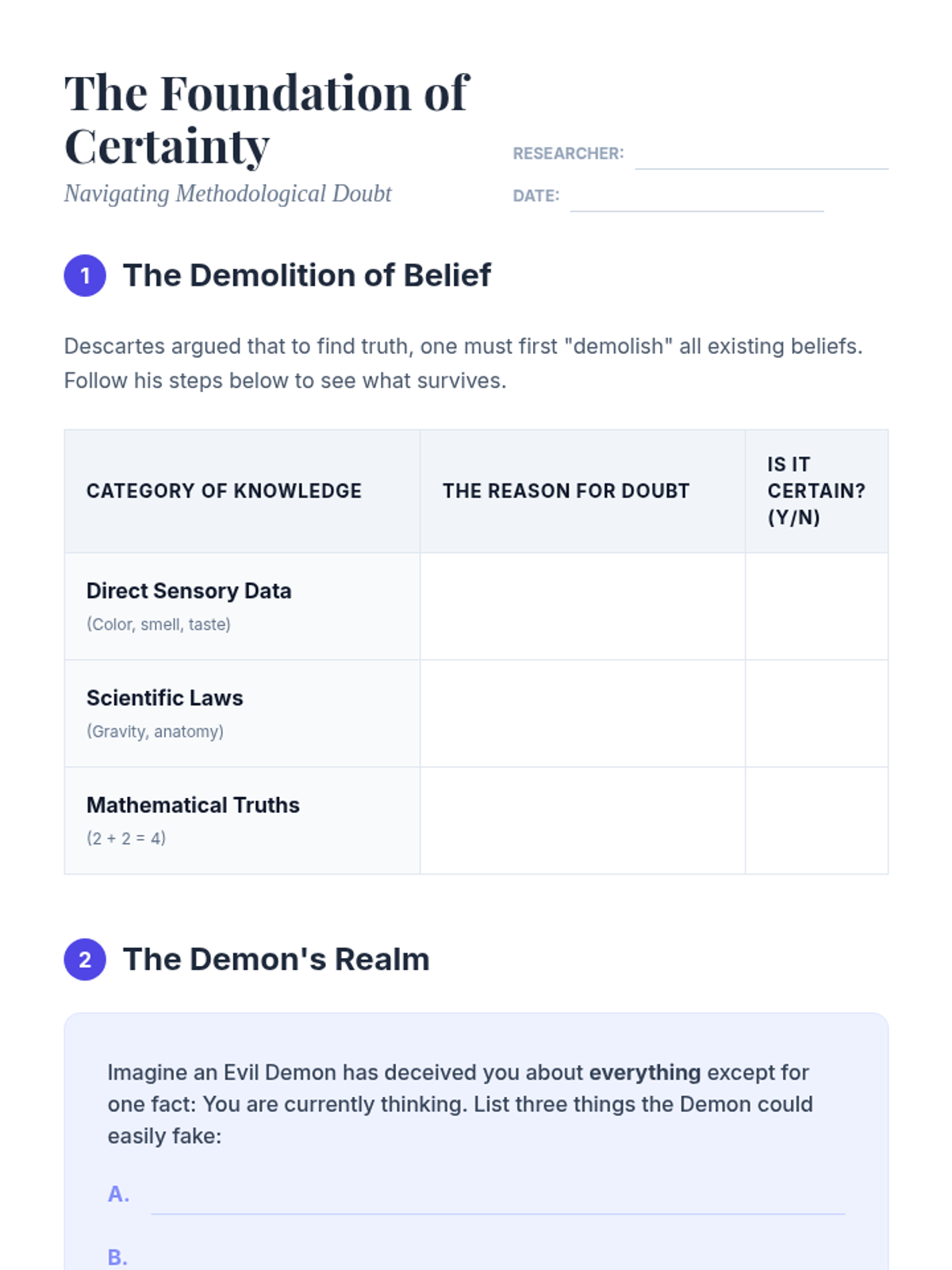Select the Is It Certain cell for Scientific Laws
952x1270 pixels.
[x=816, y=714]
